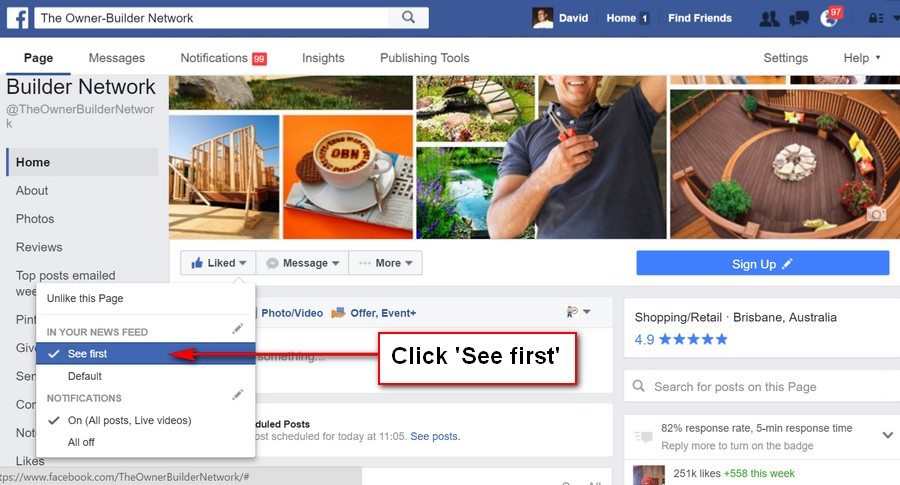Select the 'Default' news feed option
The image size is (900, 485).
point(84,376)
